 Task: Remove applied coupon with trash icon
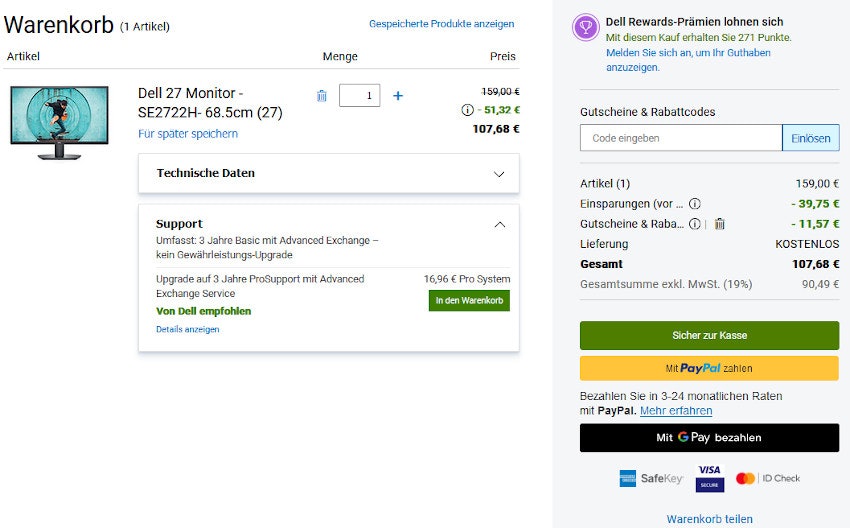click(x=719, y=224)
